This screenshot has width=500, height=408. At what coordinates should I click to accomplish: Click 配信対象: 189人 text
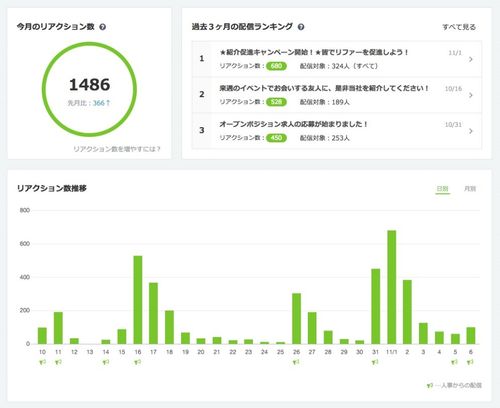(325, 102)
